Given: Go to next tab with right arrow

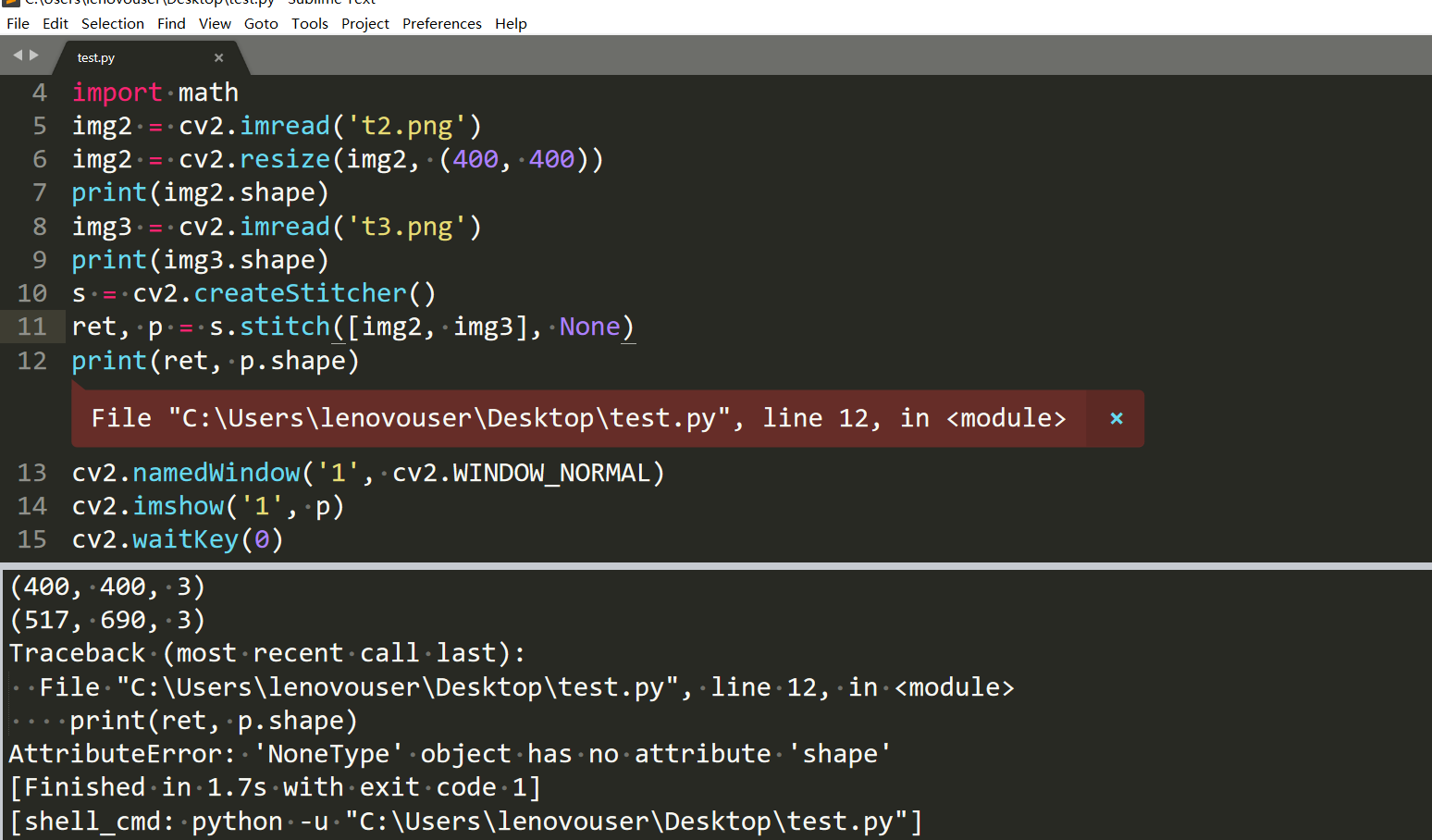Looking at the screenshot, I should [x=34, y=56].
